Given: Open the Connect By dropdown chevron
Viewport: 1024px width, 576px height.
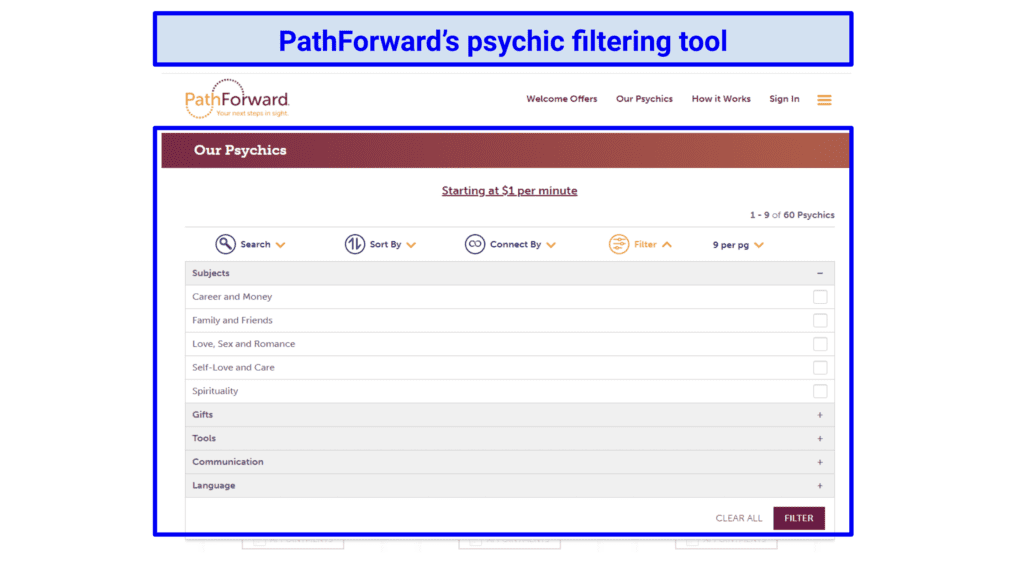Looking at the screenshot, I should [551, 245].
